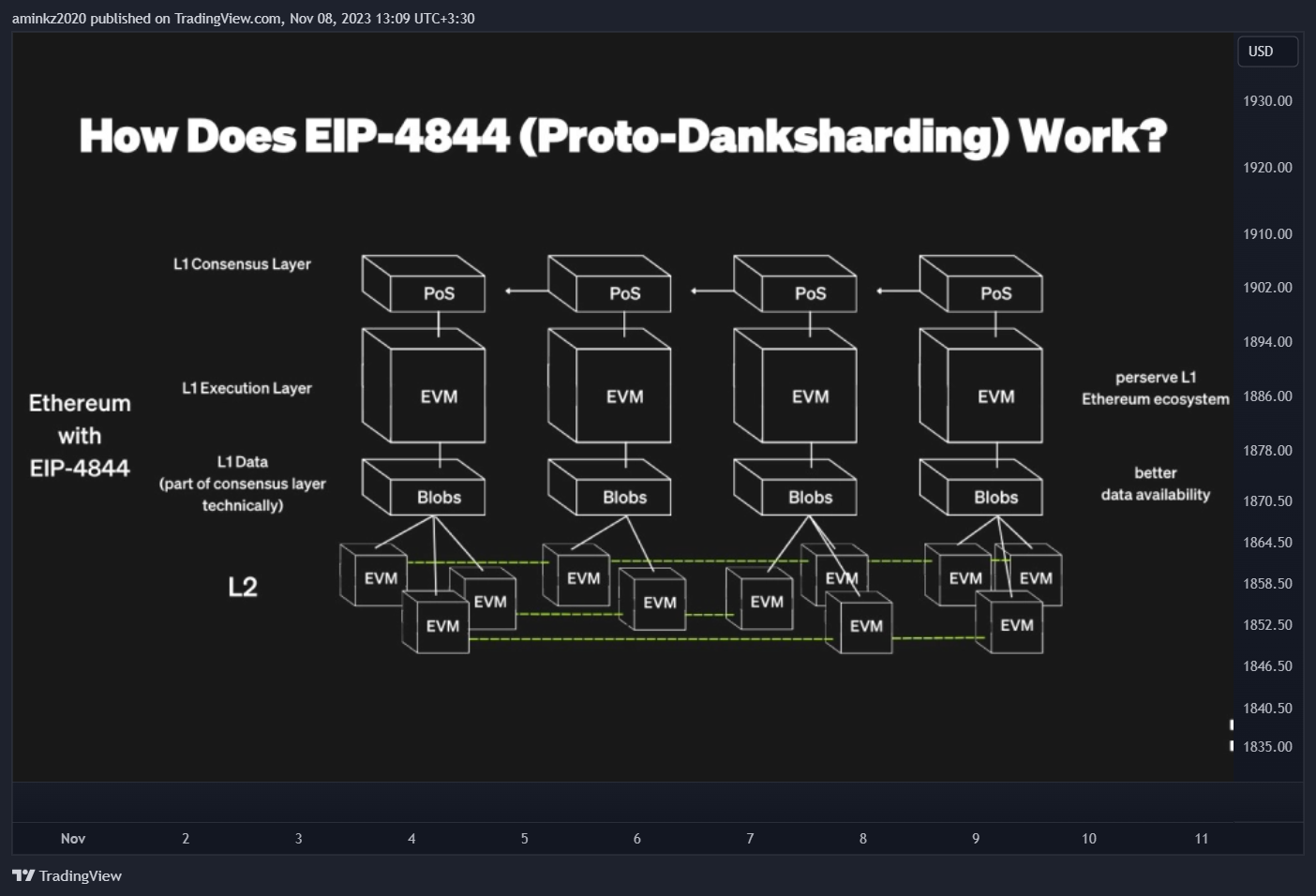This screenshot has width=1316, height=896.
Task: Click the L2 label
Action: [x=243, y=587]
